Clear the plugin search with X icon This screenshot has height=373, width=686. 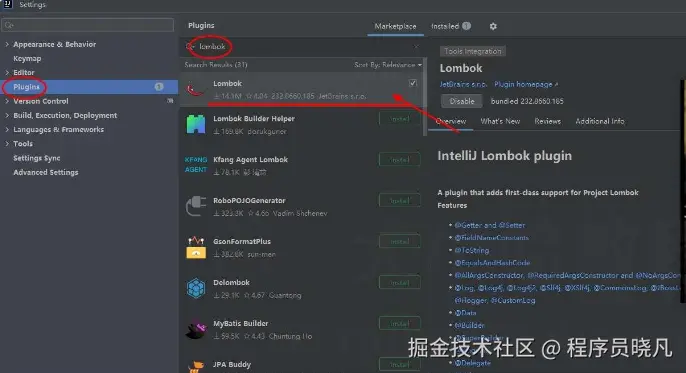tap(416, 46)
